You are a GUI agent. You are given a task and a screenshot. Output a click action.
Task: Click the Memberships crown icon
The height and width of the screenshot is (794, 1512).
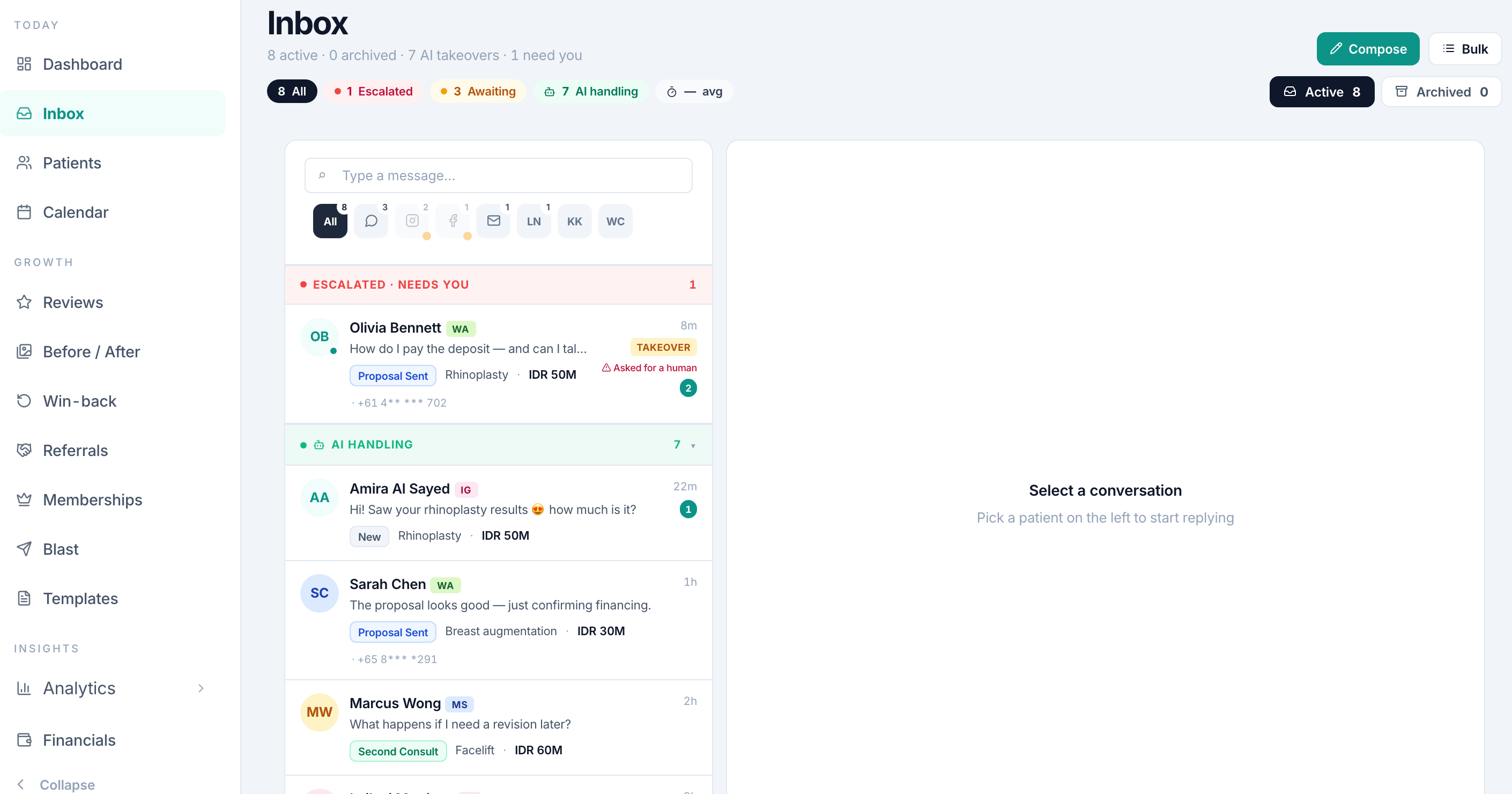tap(24, 500)
